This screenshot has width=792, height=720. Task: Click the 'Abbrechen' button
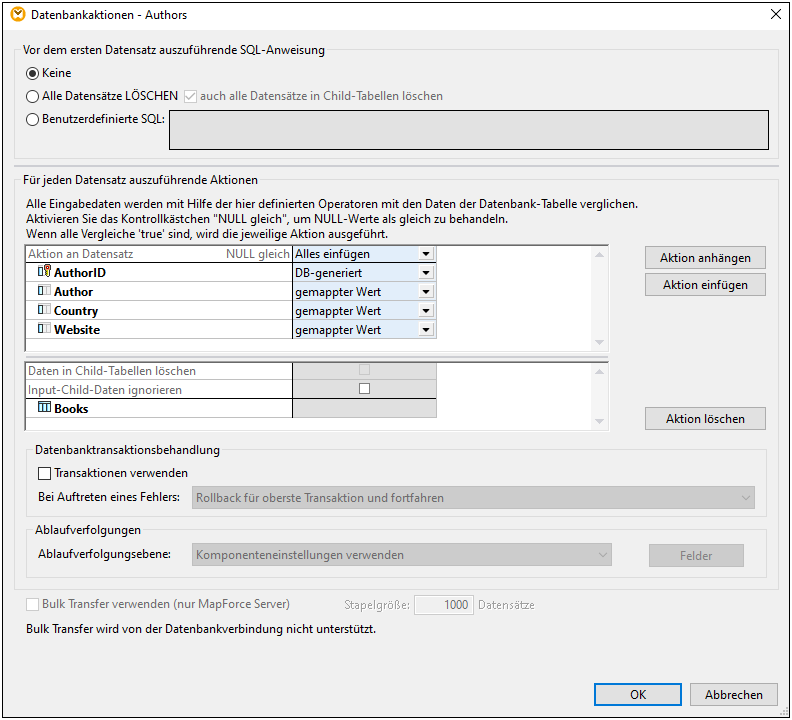click(x=733, y=695)
